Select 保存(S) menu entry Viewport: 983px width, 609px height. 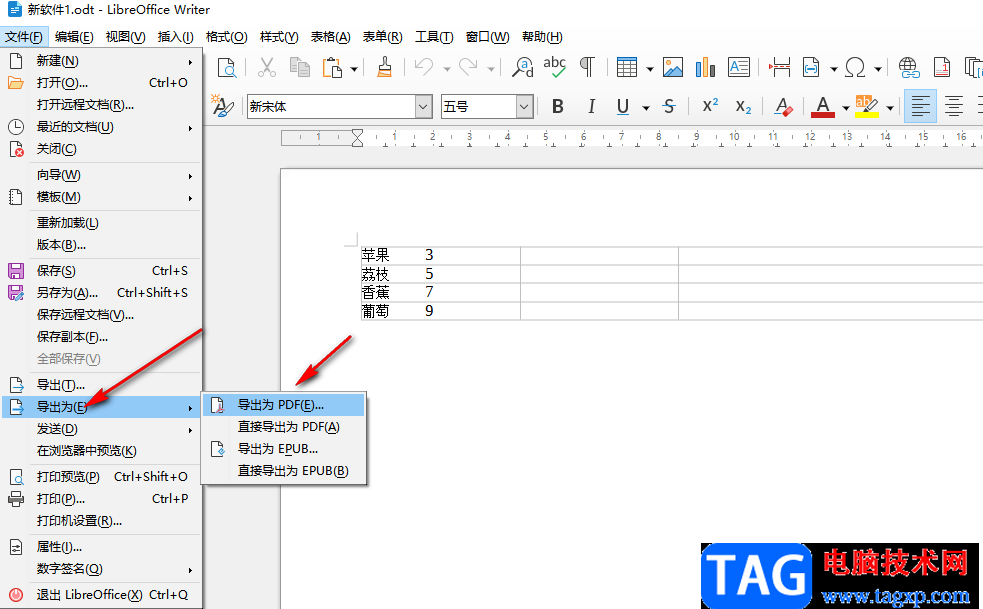click(x=102, y=271)
